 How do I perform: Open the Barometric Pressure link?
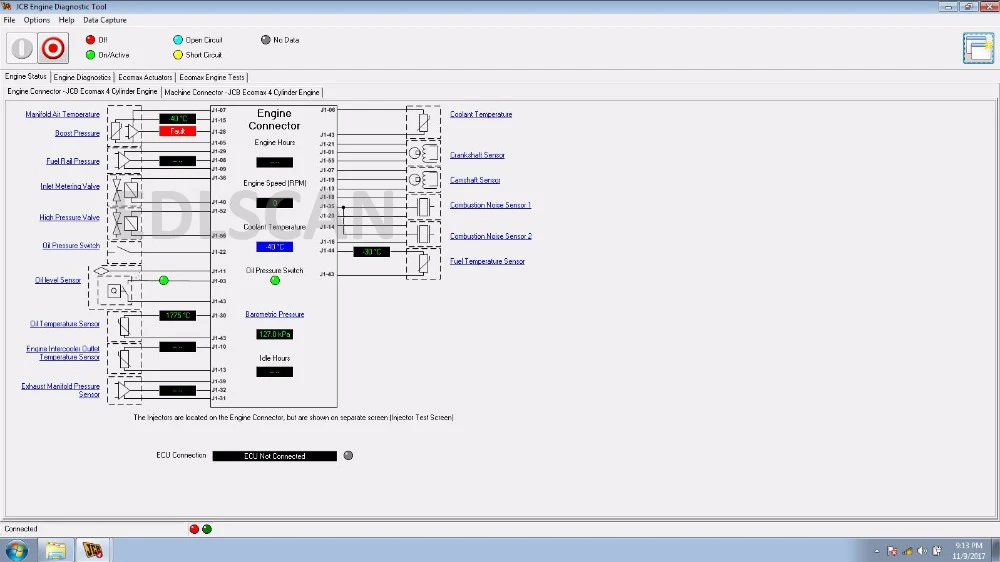point(275,314)
